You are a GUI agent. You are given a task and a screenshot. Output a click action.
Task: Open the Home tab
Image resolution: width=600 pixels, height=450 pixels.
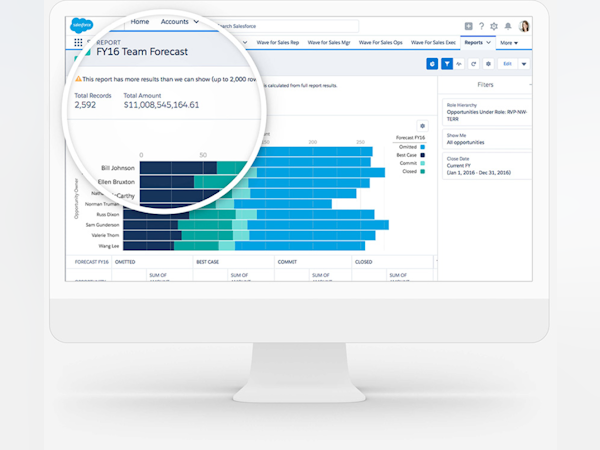coord(140,22)
